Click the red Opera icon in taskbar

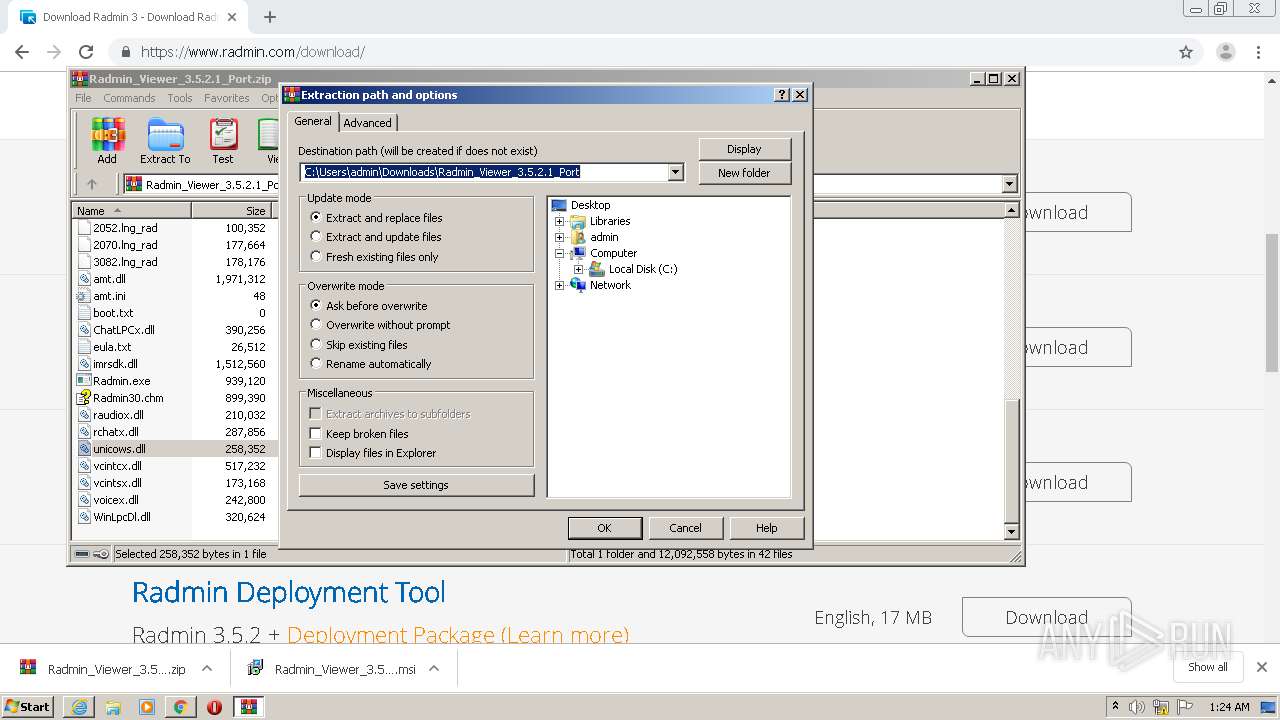(x=214, y=707)
